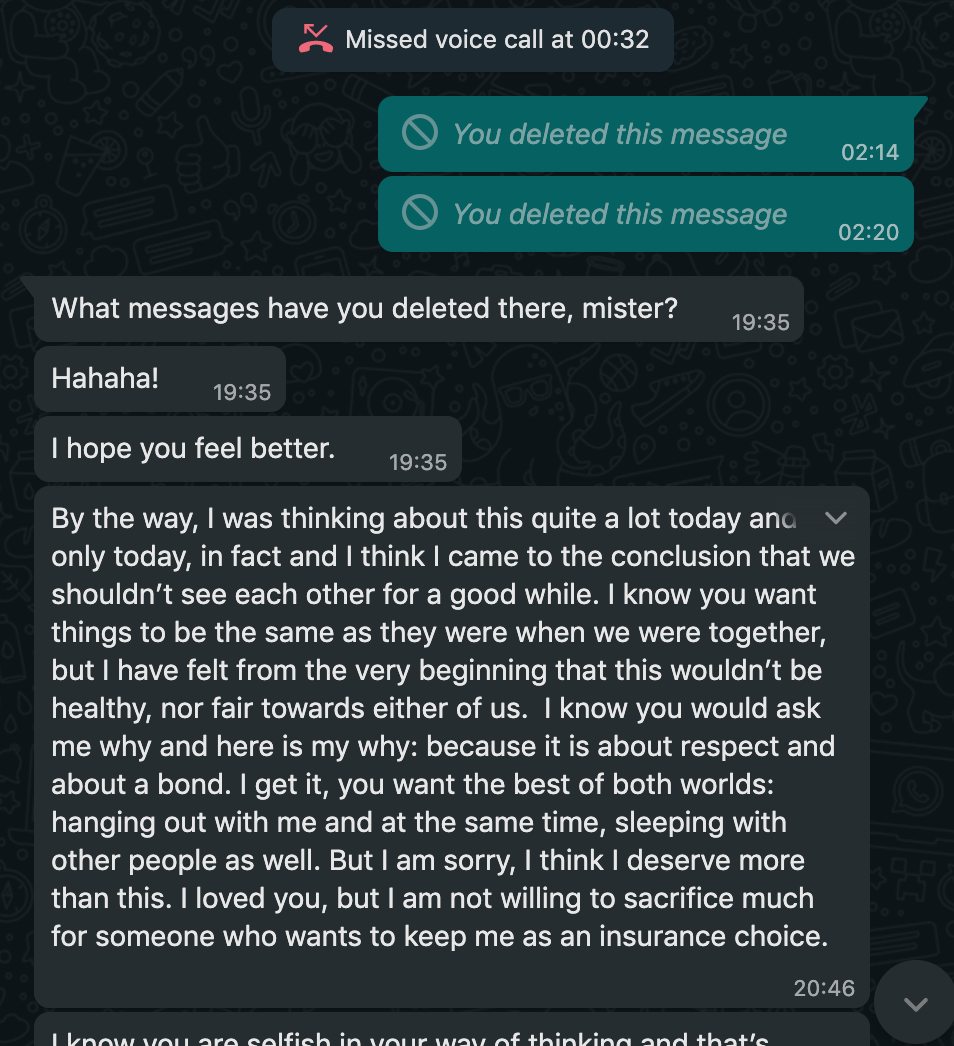Click the "You deleted this message" bubble at 02:20

[646, 214]
